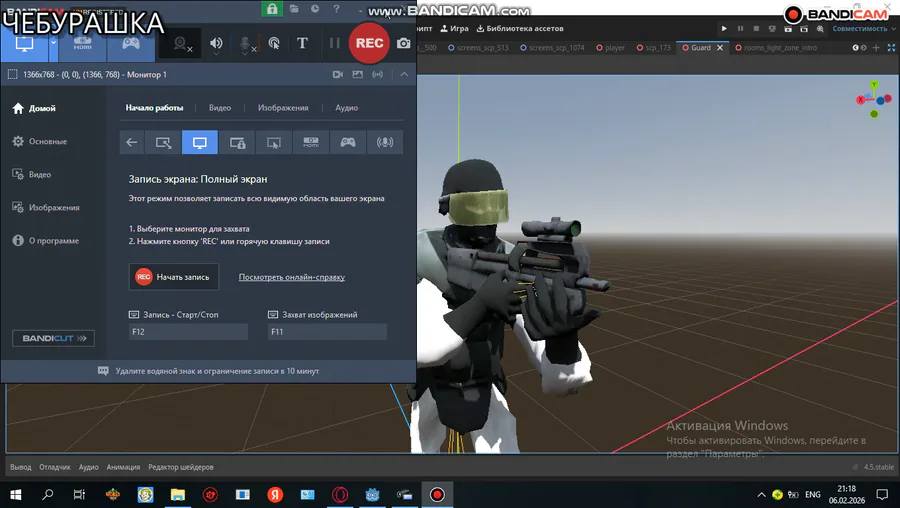Collapse the Bandicam panel with the chevron
The image size is (900, 508).
(404, 75)
